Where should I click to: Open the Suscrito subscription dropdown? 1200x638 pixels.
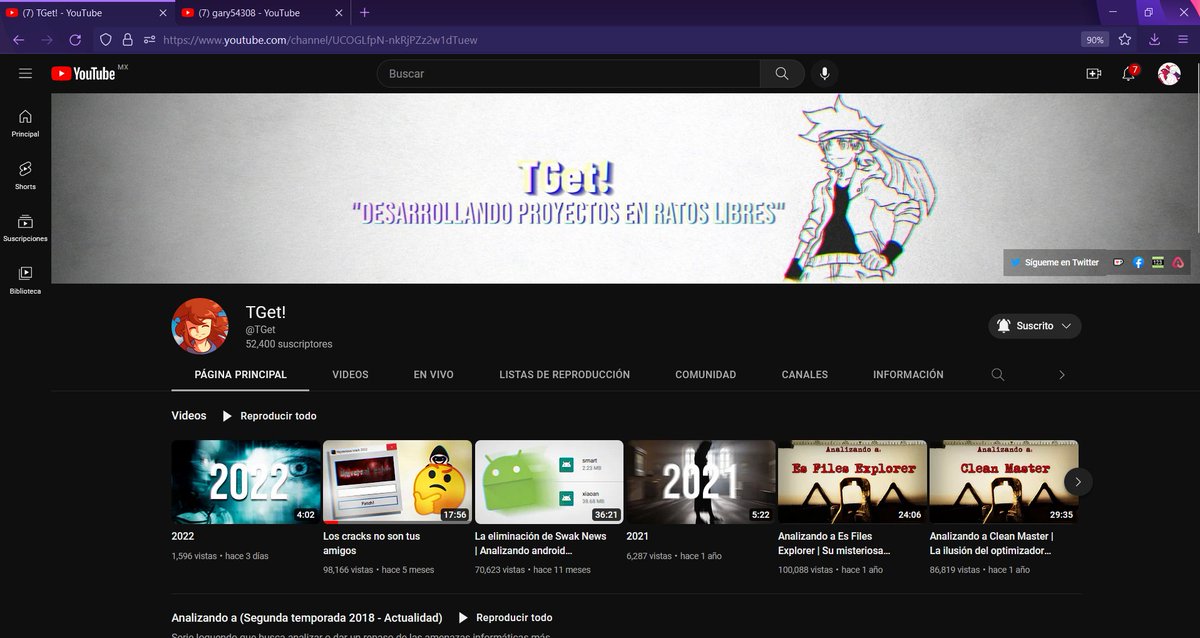pos(1035,326)
